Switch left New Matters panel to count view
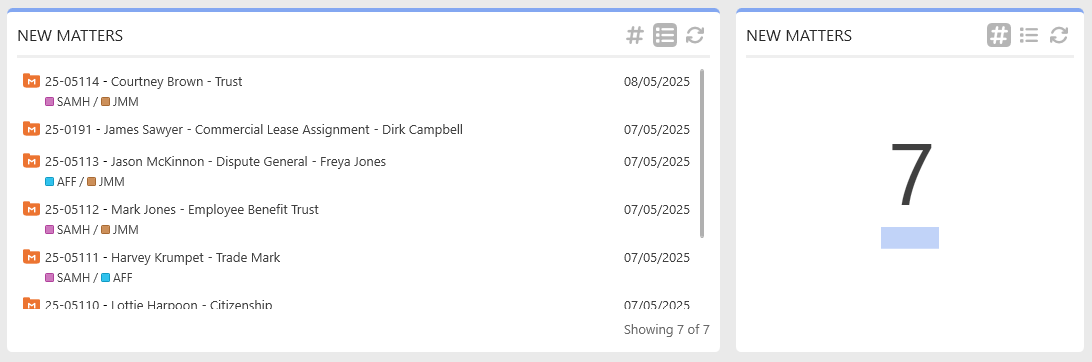Screen dimensions: 1092x362 pos(634,35)
